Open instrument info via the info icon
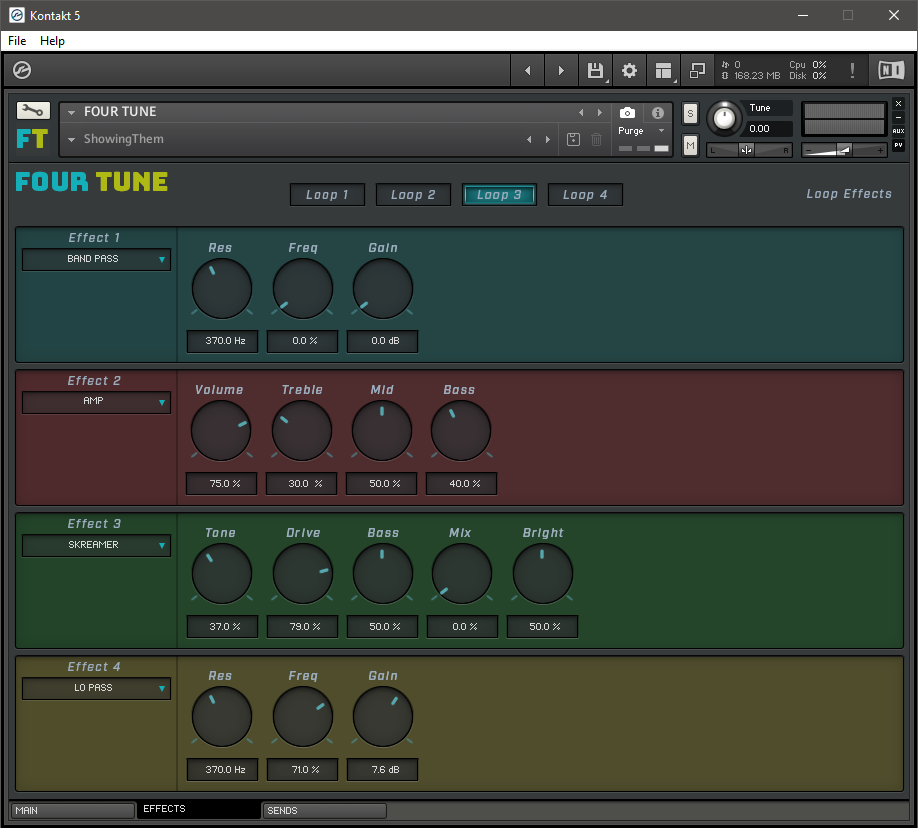 657,112
